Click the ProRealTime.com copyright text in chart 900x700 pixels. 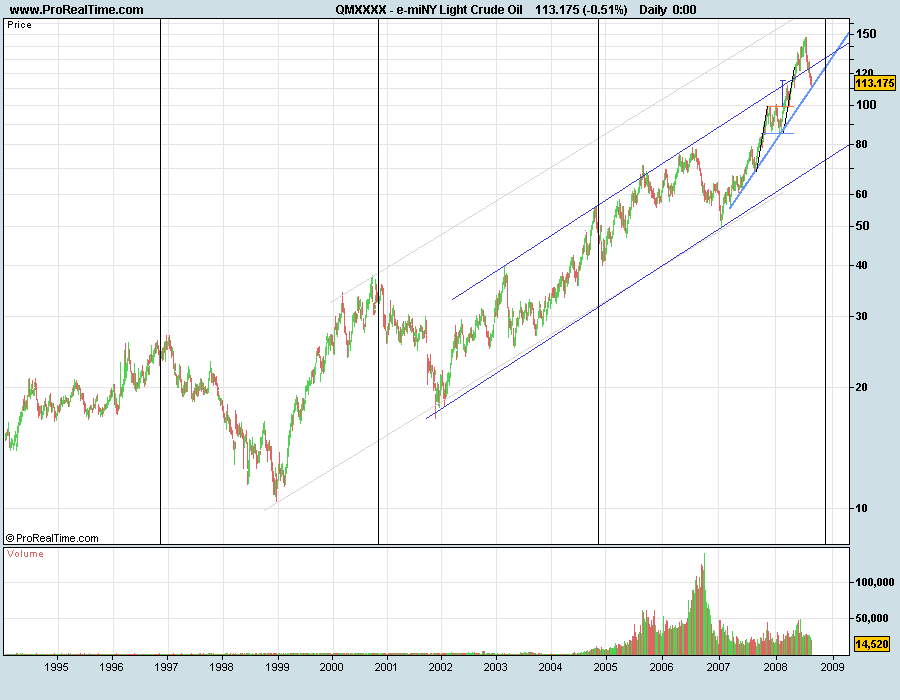pos(52,538)
